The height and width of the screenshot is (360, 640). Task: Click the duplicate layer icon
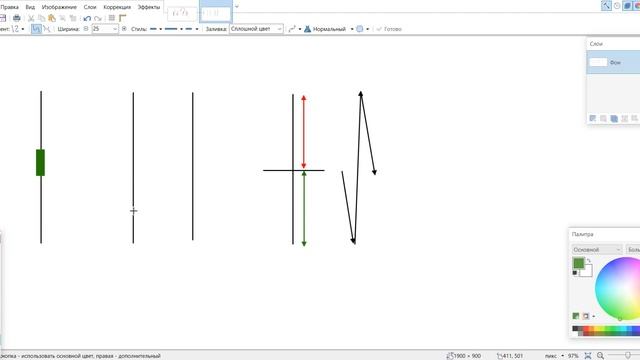pos(614,118)
